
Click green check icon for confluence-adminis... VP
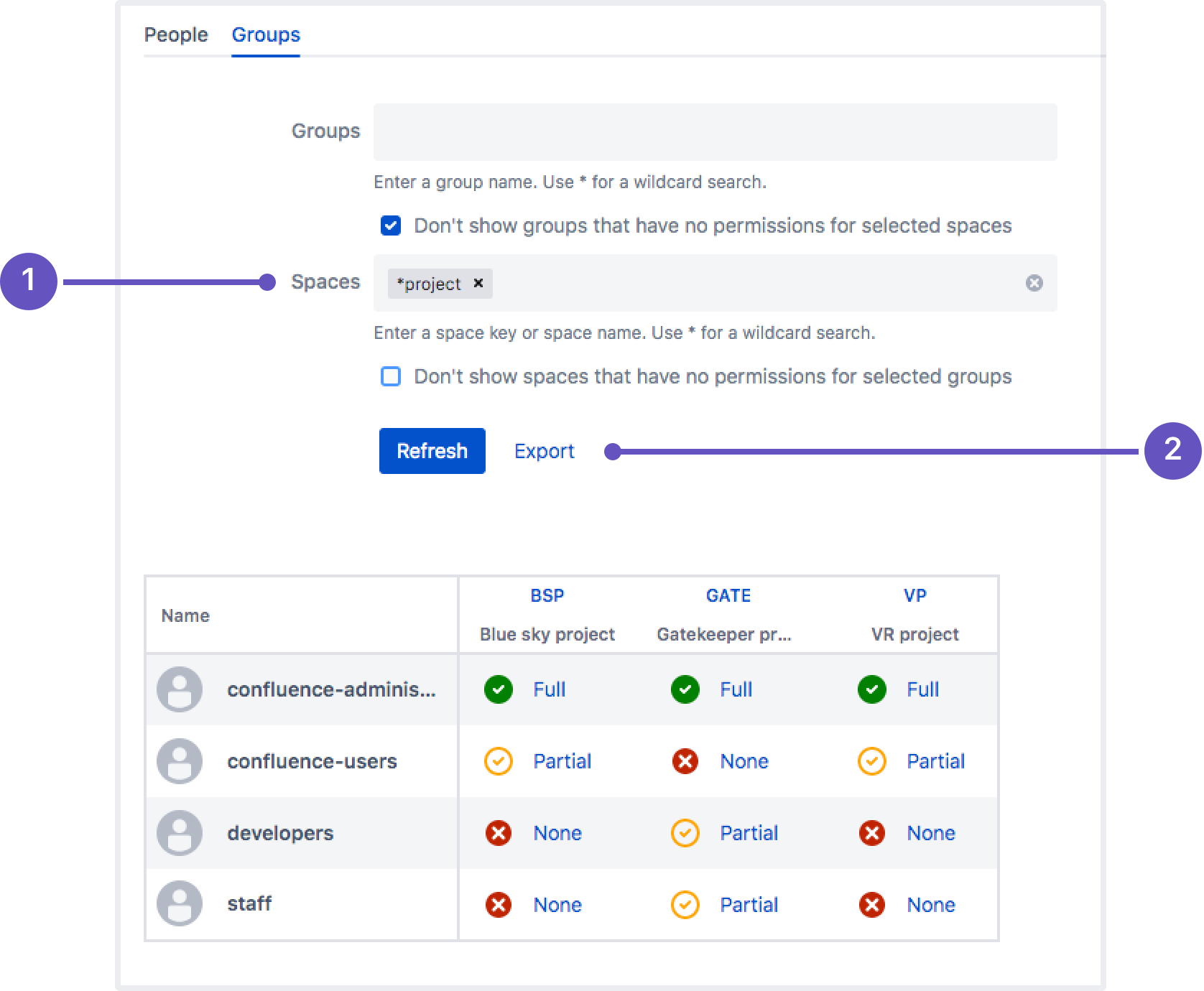pyautogui.click(x=872, y=689)
